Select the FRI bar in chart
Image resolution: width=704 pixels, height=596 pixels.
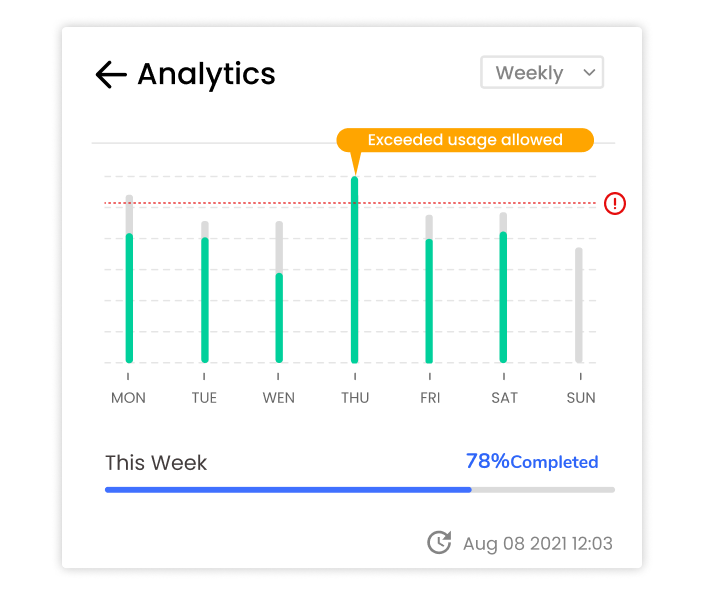(x=429, y=289)
